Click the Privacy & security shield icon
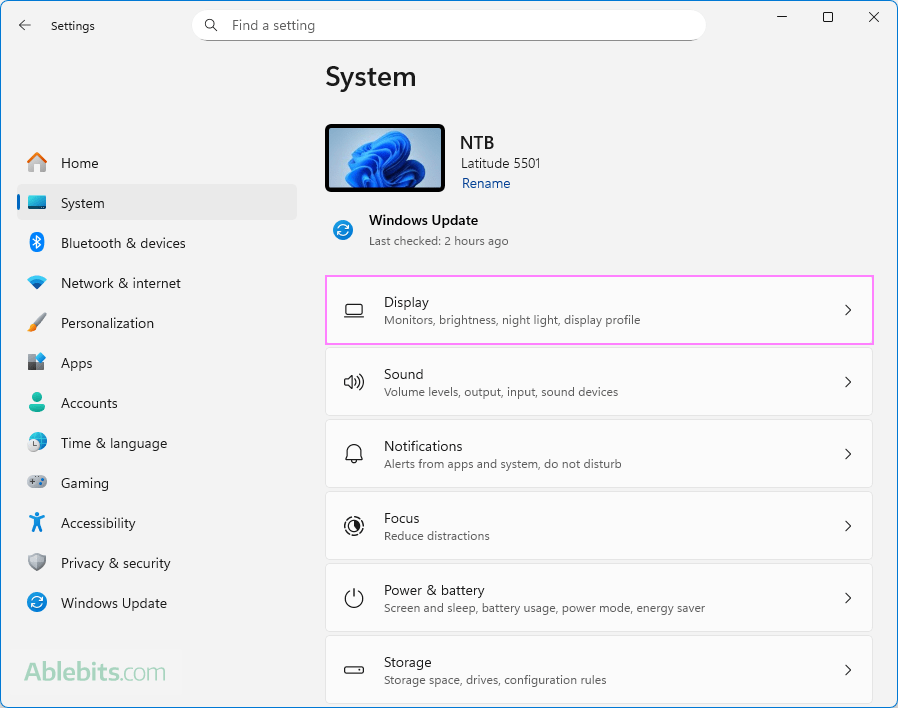The width and height of the screenshot is (898, 708). click(x=37, y=562)
